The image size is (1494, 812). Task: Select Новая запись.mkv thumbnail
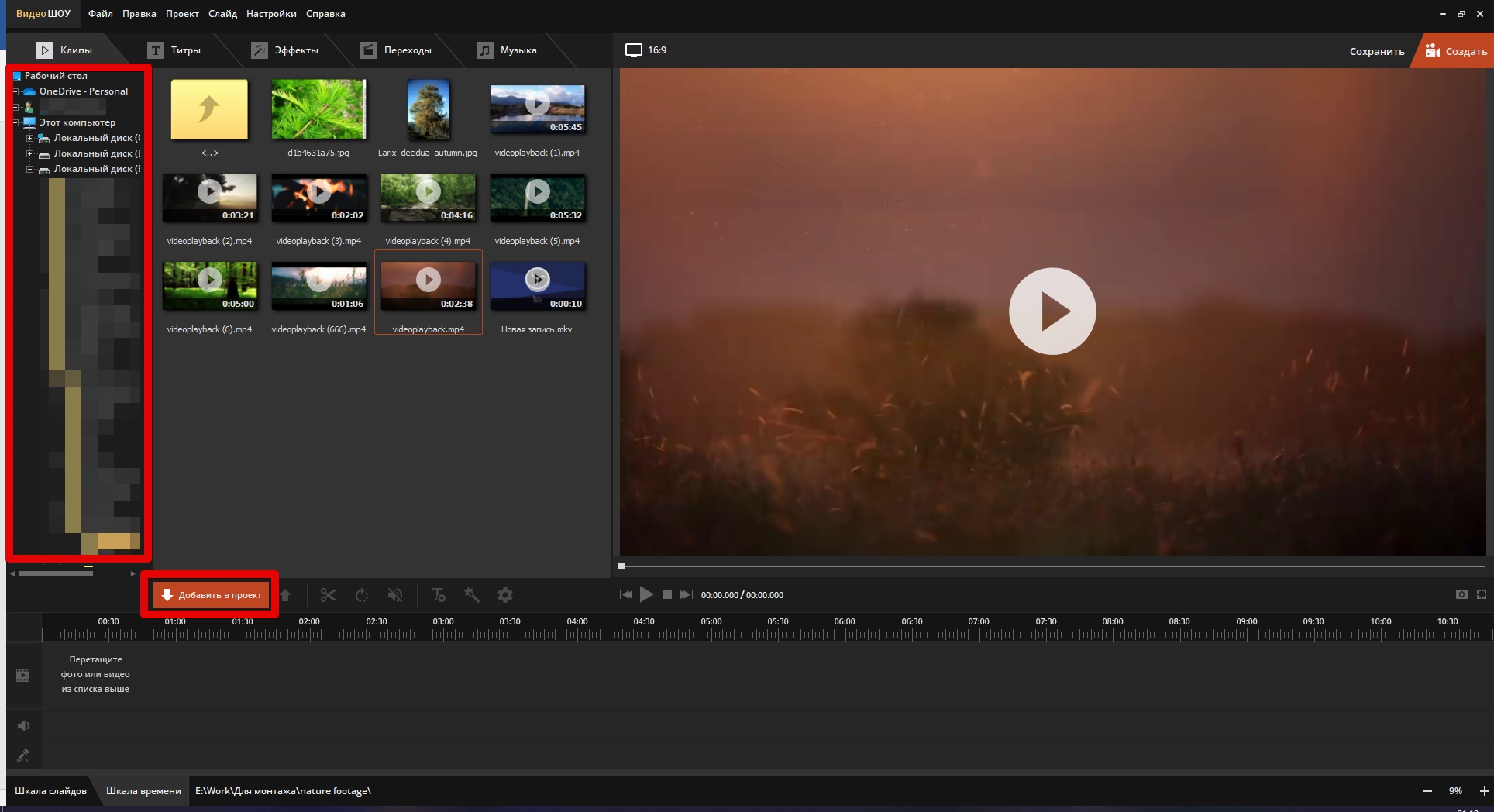pyautogui.click(x=537, y=286)
